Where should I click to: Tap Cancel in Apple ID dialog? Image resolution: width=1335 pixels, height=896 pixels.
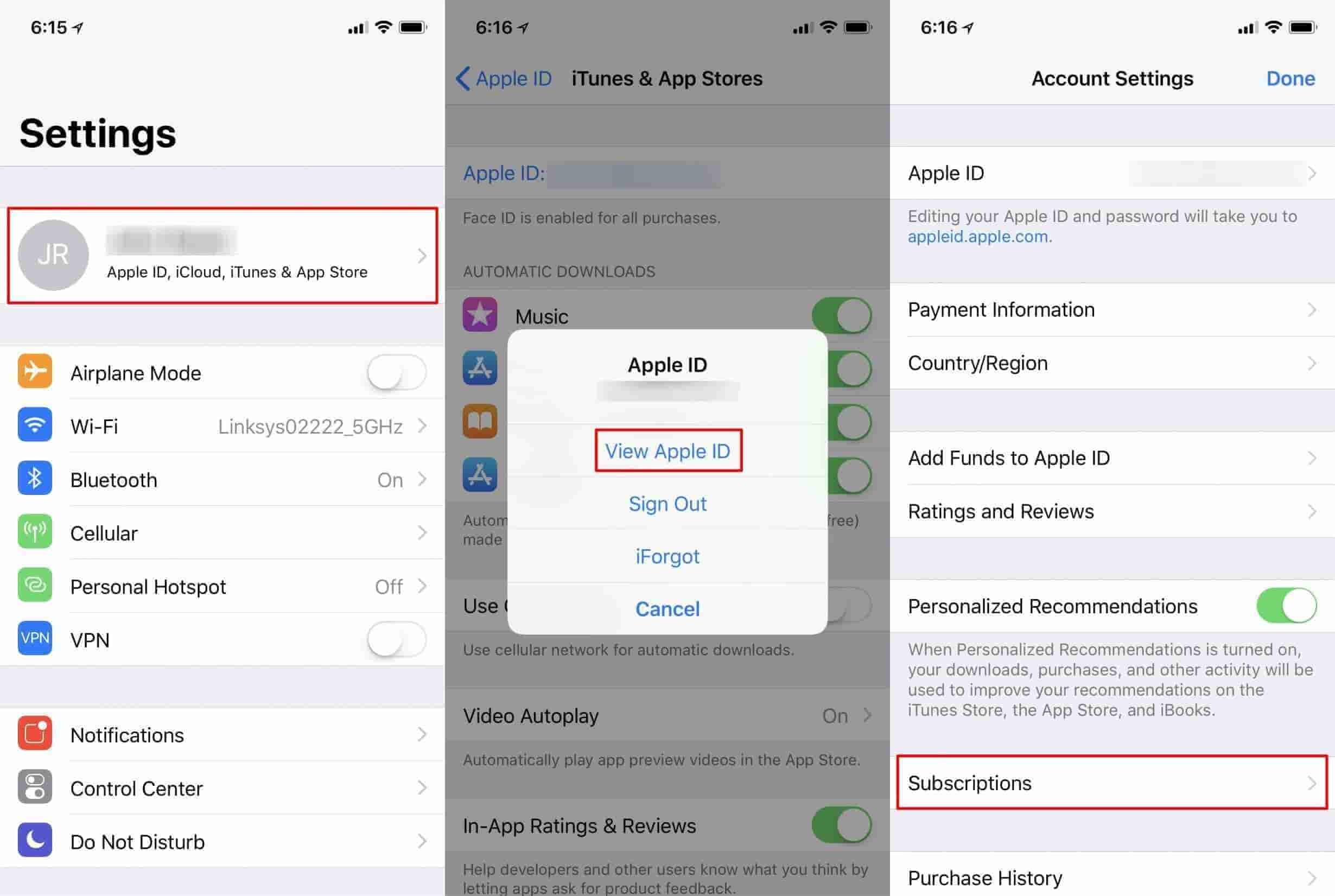click(x=668, y=607)
